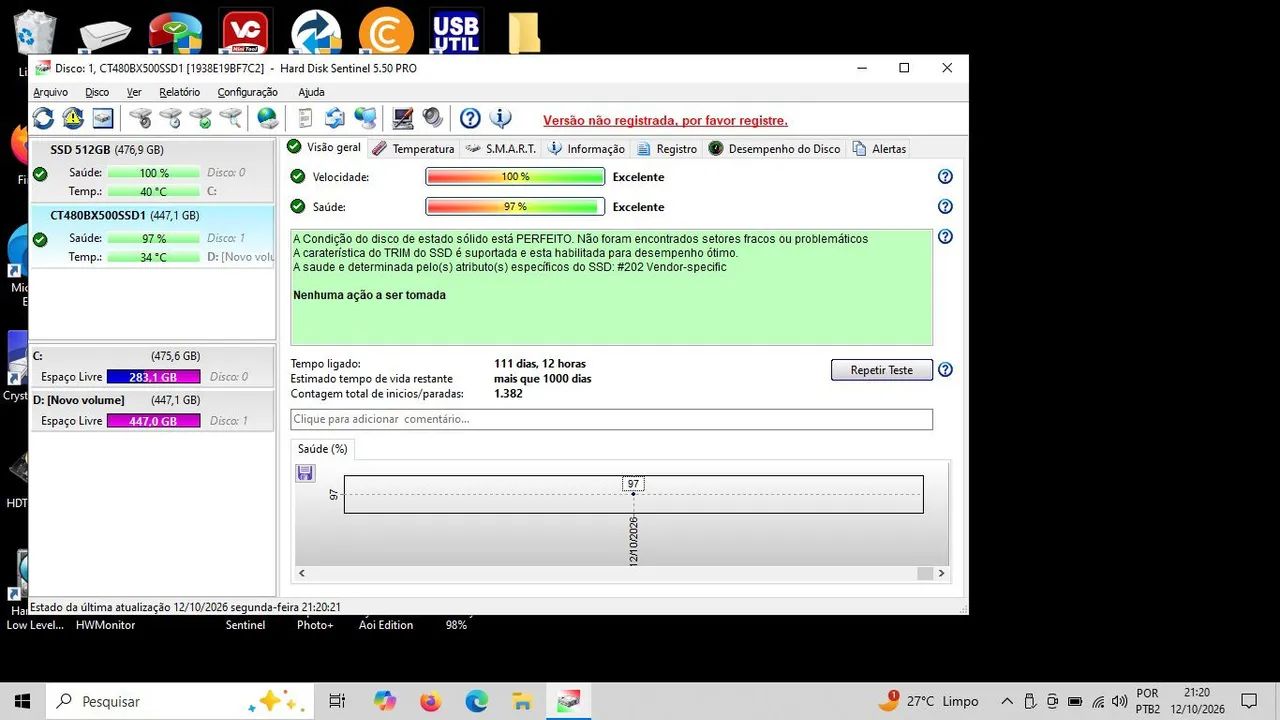
Task: Open the Configuração menu
Action: click(x=247, y=92)
